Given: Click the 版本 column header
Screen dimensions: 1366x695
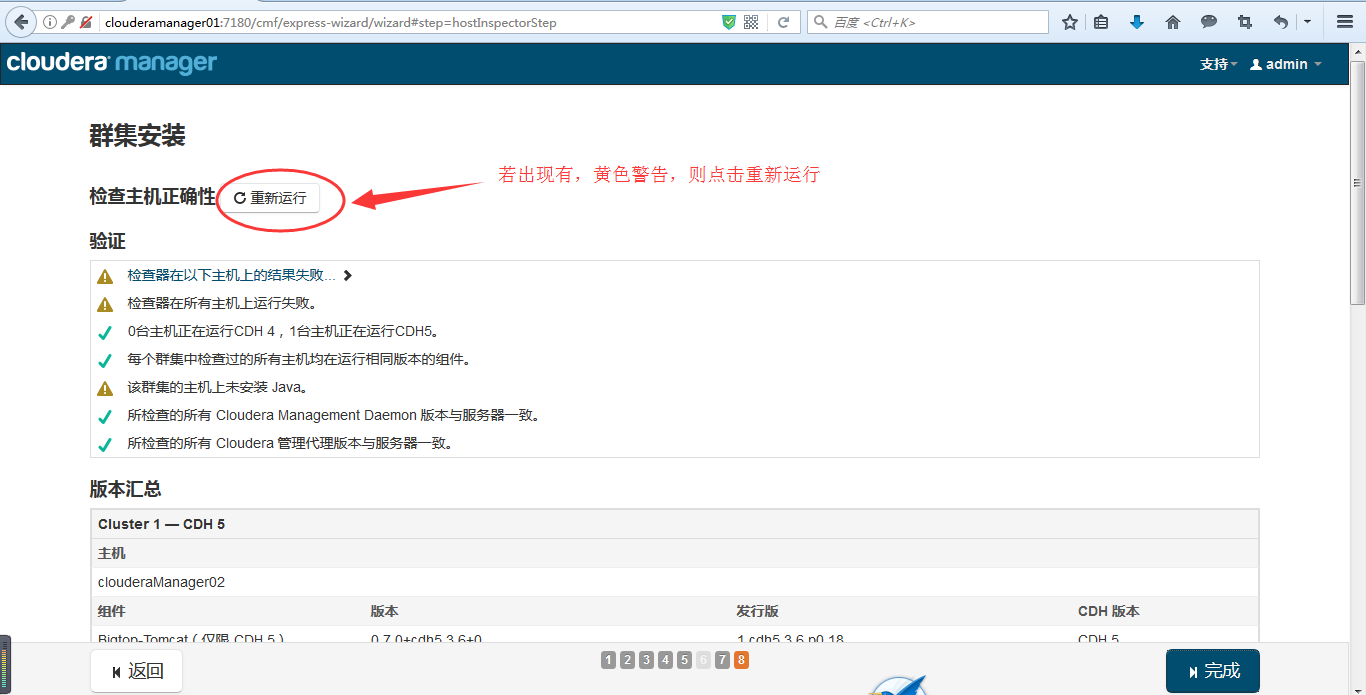Looking at the screenshot, I should tap(384, 611).
